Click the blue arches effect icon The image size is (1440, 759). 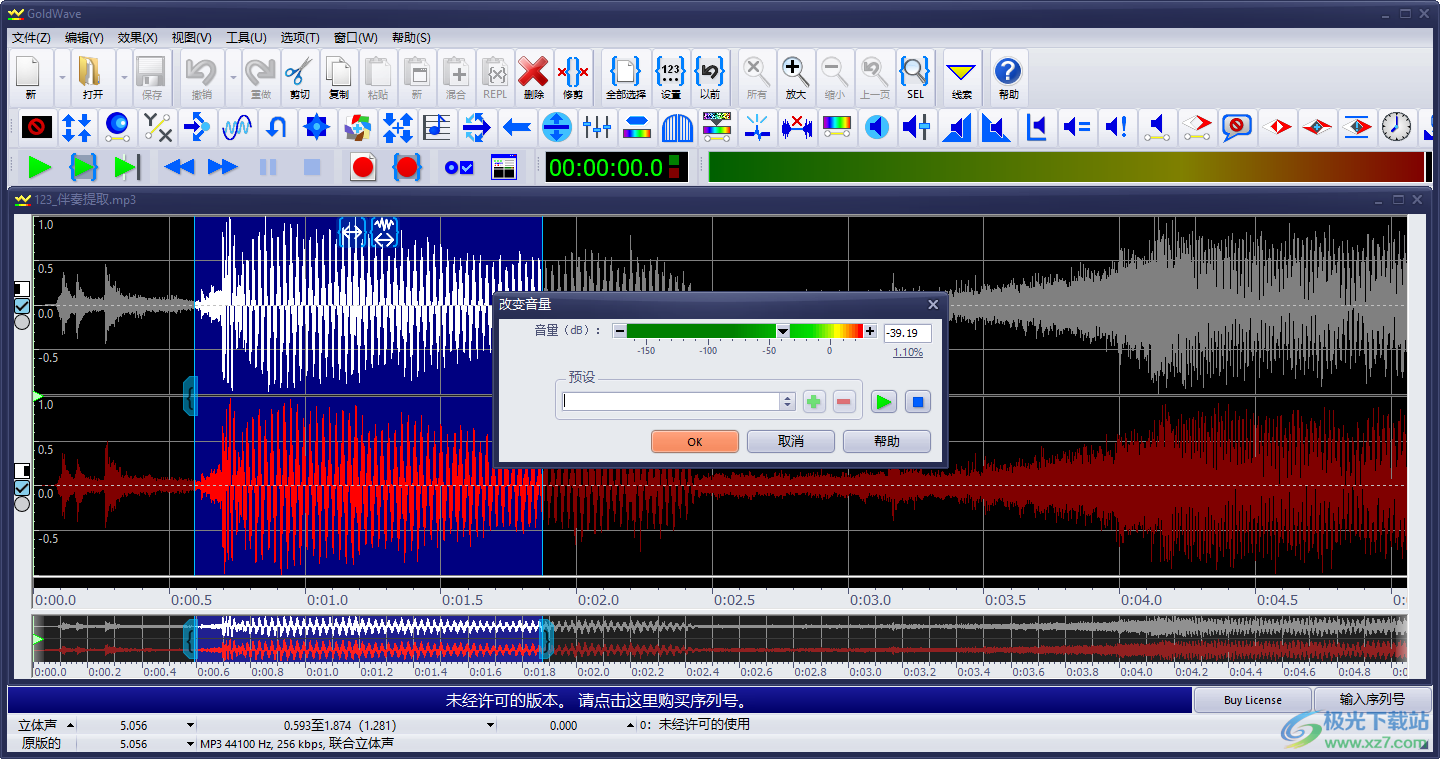pyautogui.click(x=677, y=127)
